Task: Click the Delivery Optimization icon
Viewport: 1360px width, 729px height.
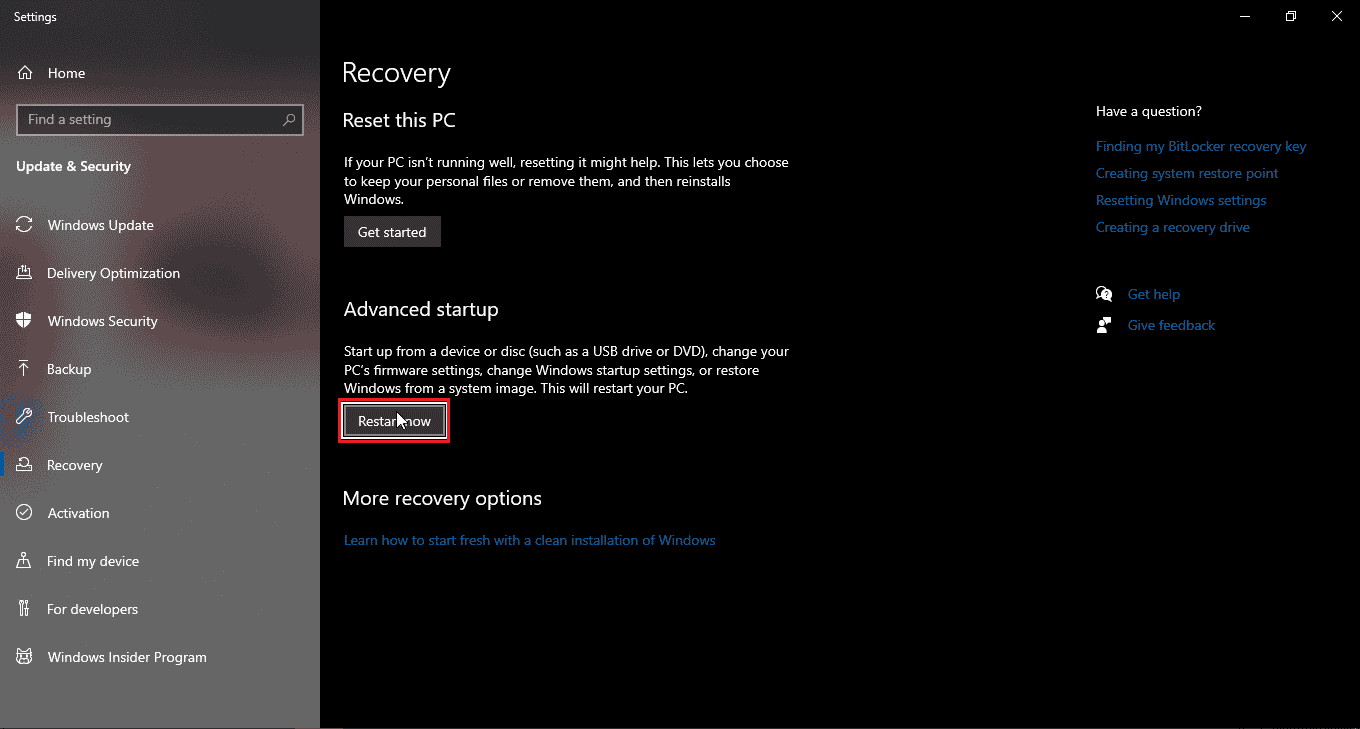Action: 25,273
